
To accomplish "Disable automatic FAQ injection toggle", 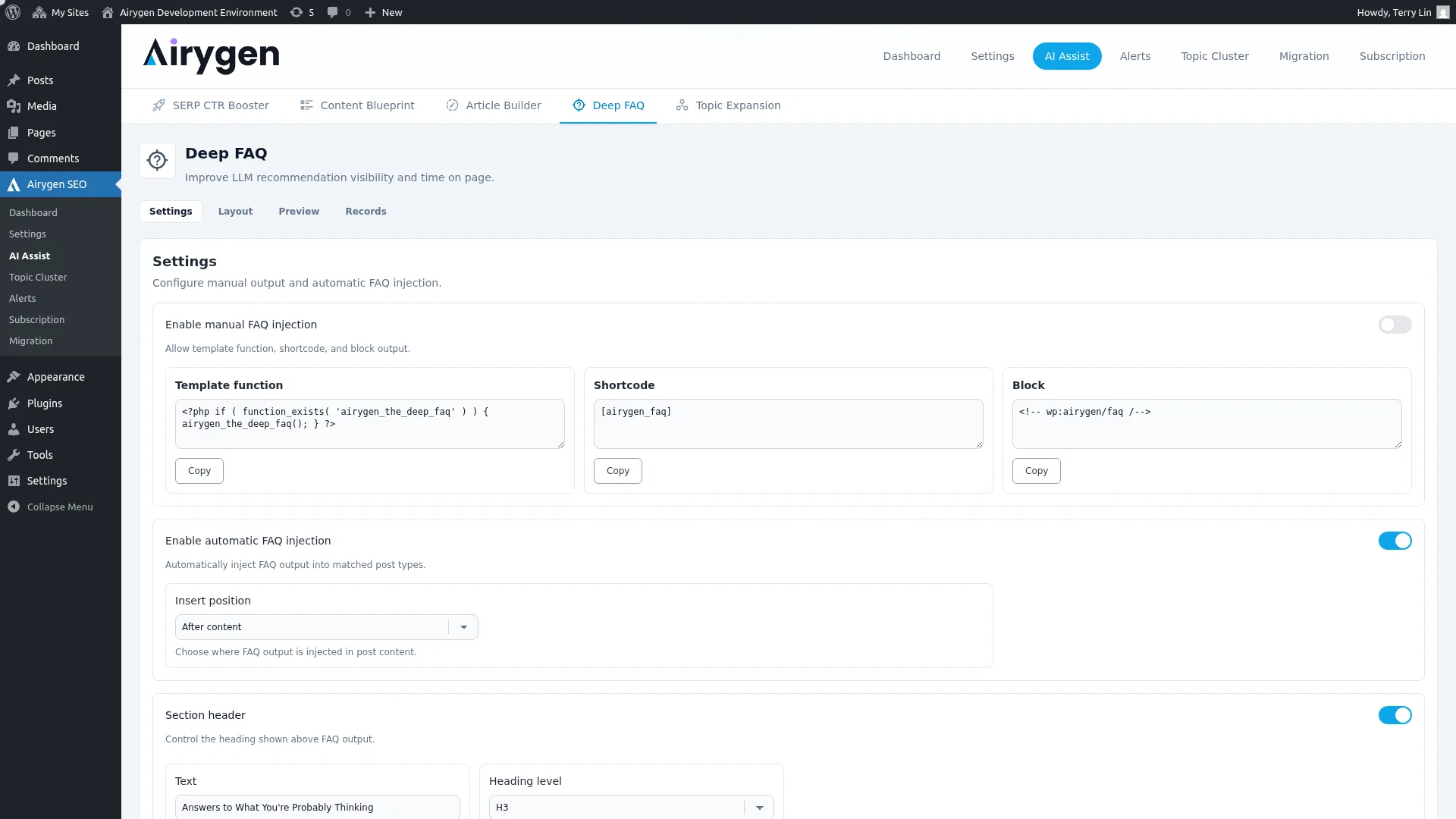I will coord(1395,541).
